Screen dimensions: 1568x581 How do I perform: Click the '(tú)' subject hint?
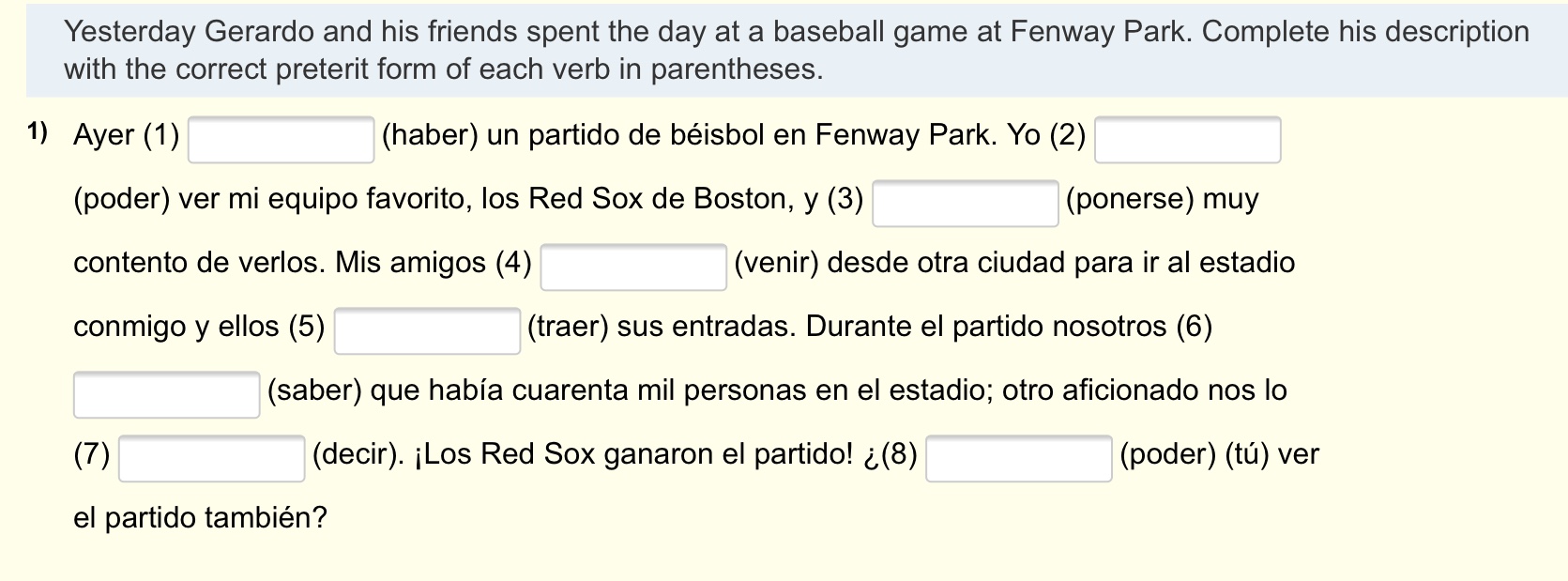1246,454
